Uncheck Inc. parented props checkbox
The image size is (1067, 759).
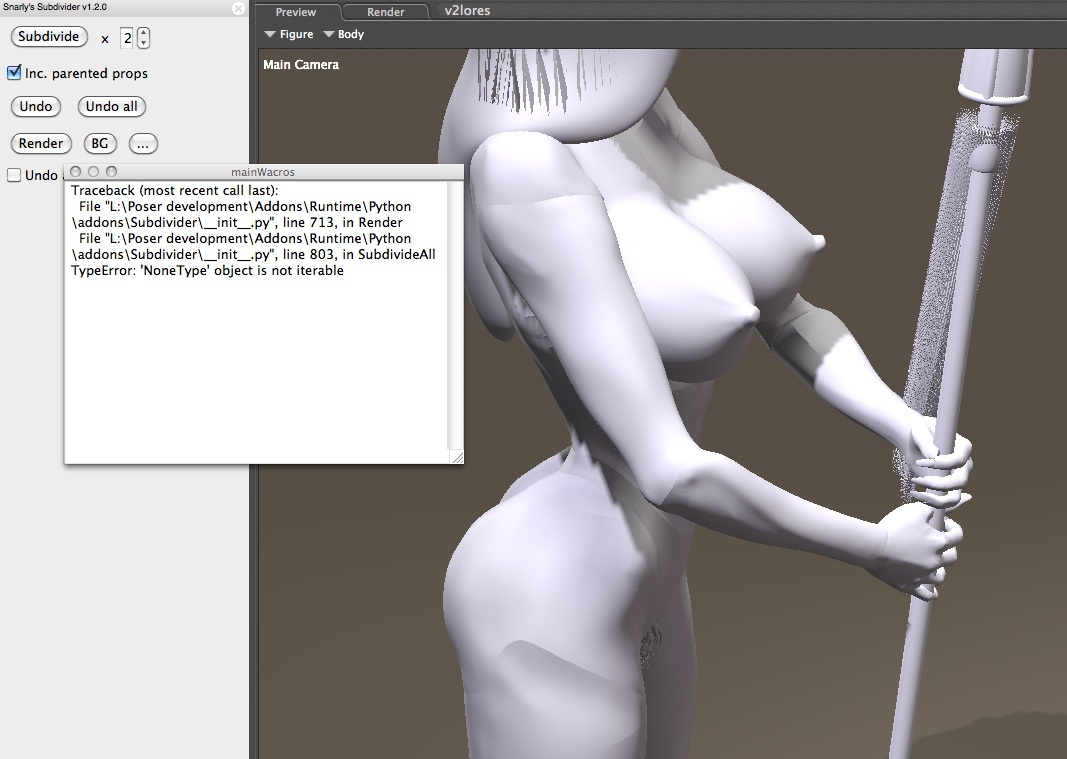(14, 73)
